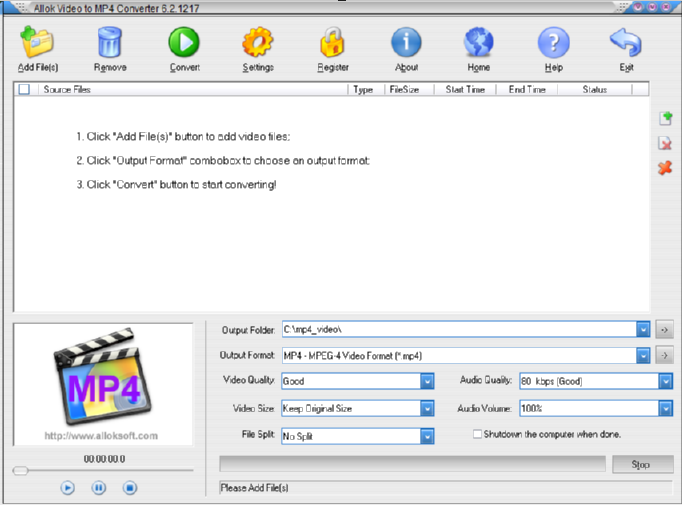Click the Register padlock icon
This screenshot has height=505, width=682.
332,42
